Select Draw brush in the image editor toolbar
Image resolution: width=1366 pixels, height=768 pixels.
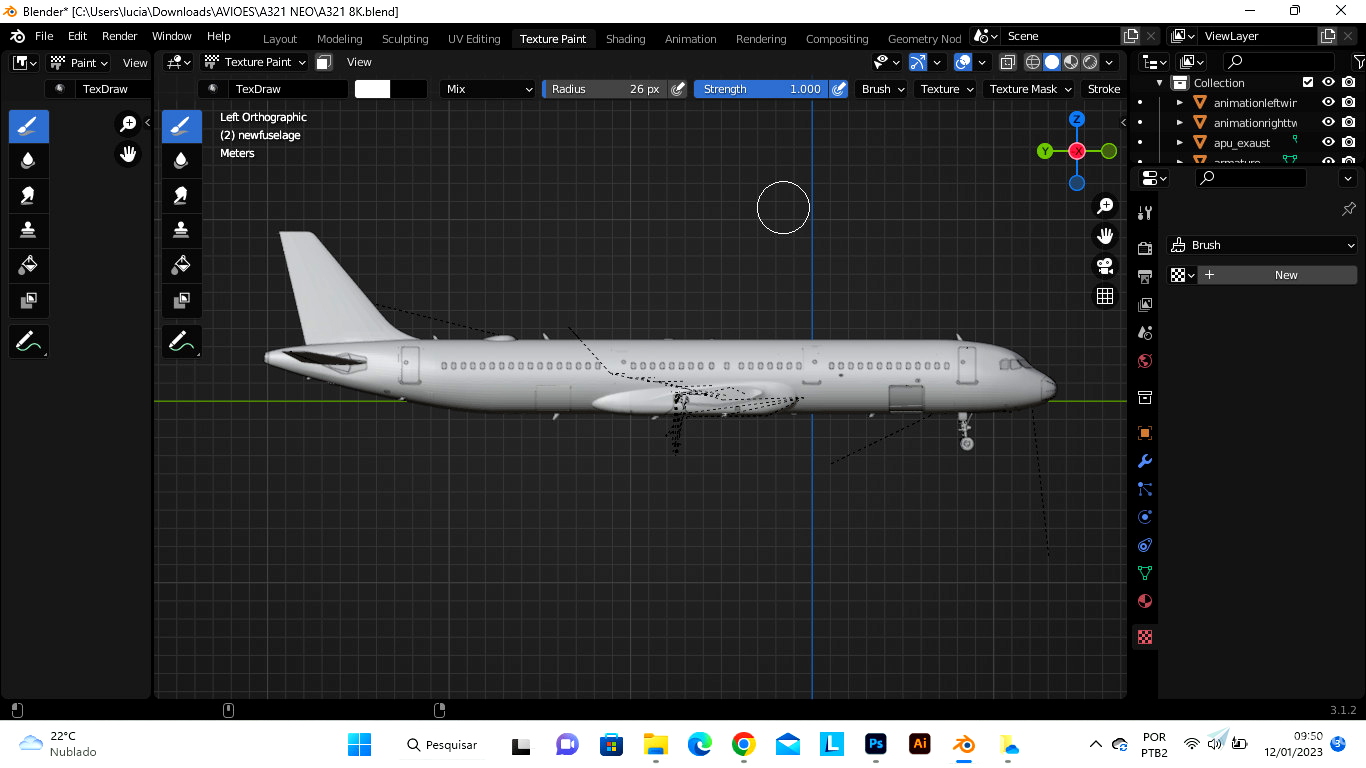(x=28, y=127)
